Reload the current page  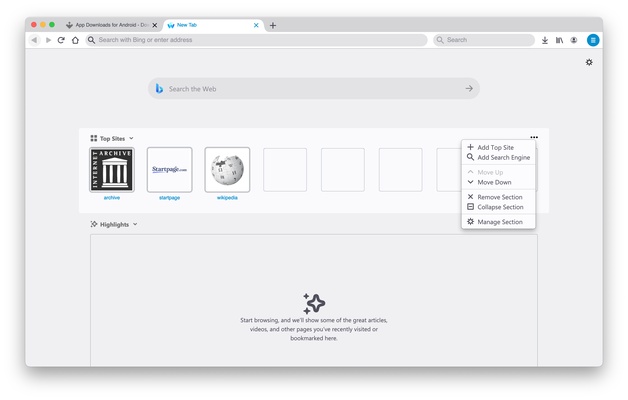pos(61,40)
